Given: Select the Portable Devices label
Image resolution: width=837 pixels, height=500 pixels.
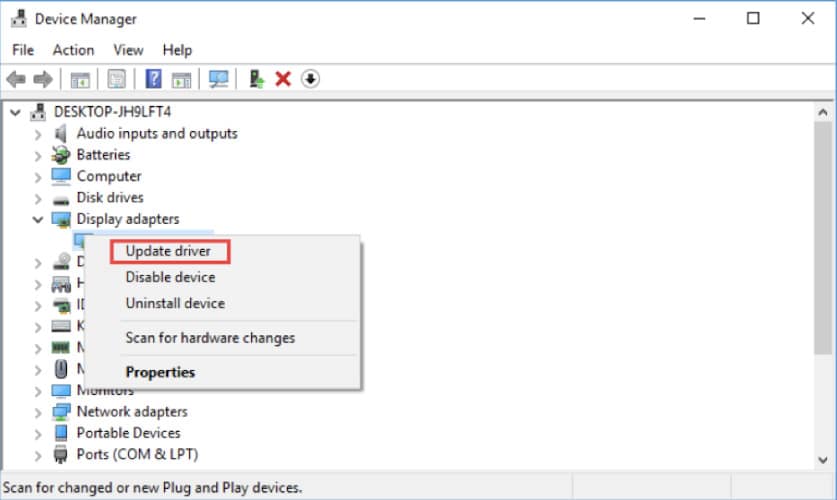Looking at the screenshot, I should (x=128, y=433).
